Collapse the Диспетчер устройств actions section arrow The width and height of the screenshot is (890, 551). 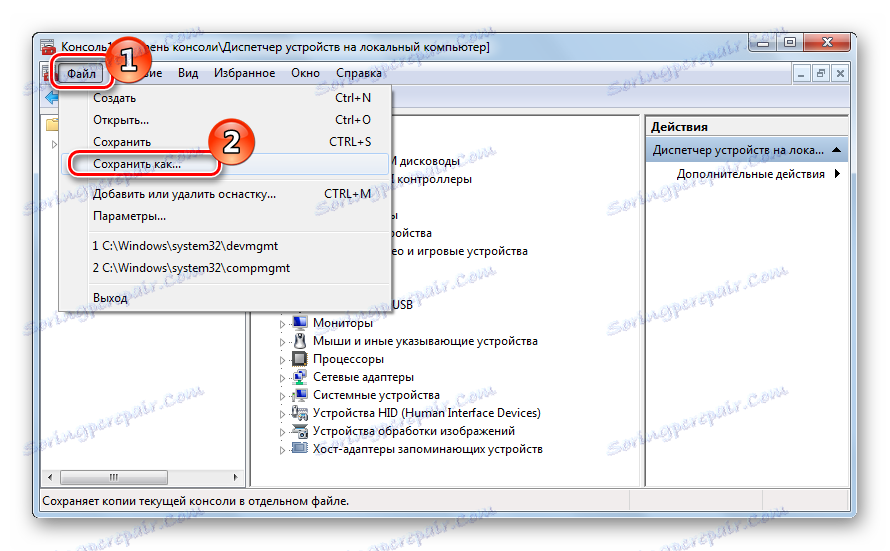point(836,150)
